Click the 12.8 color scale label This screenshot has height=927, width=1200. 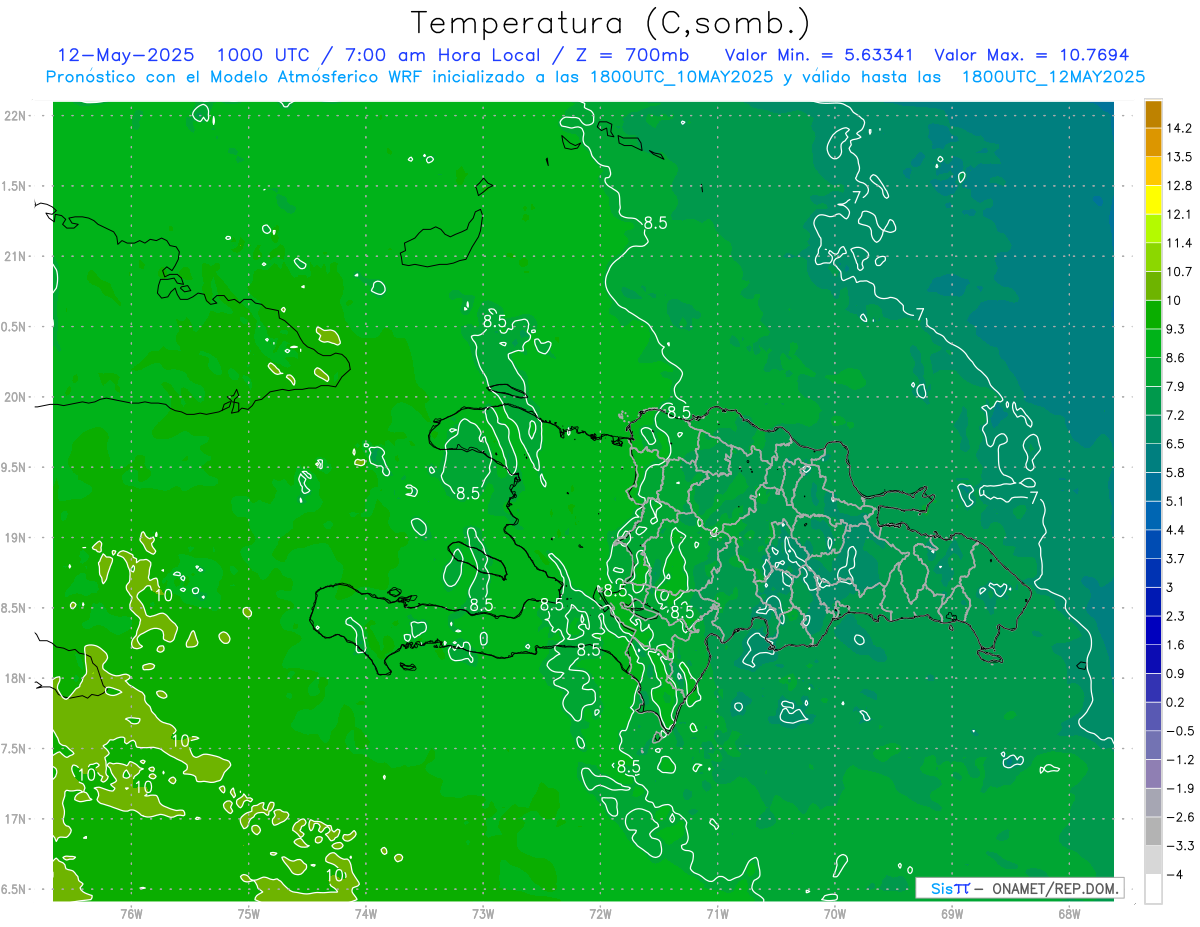[x=1179, y=186]
